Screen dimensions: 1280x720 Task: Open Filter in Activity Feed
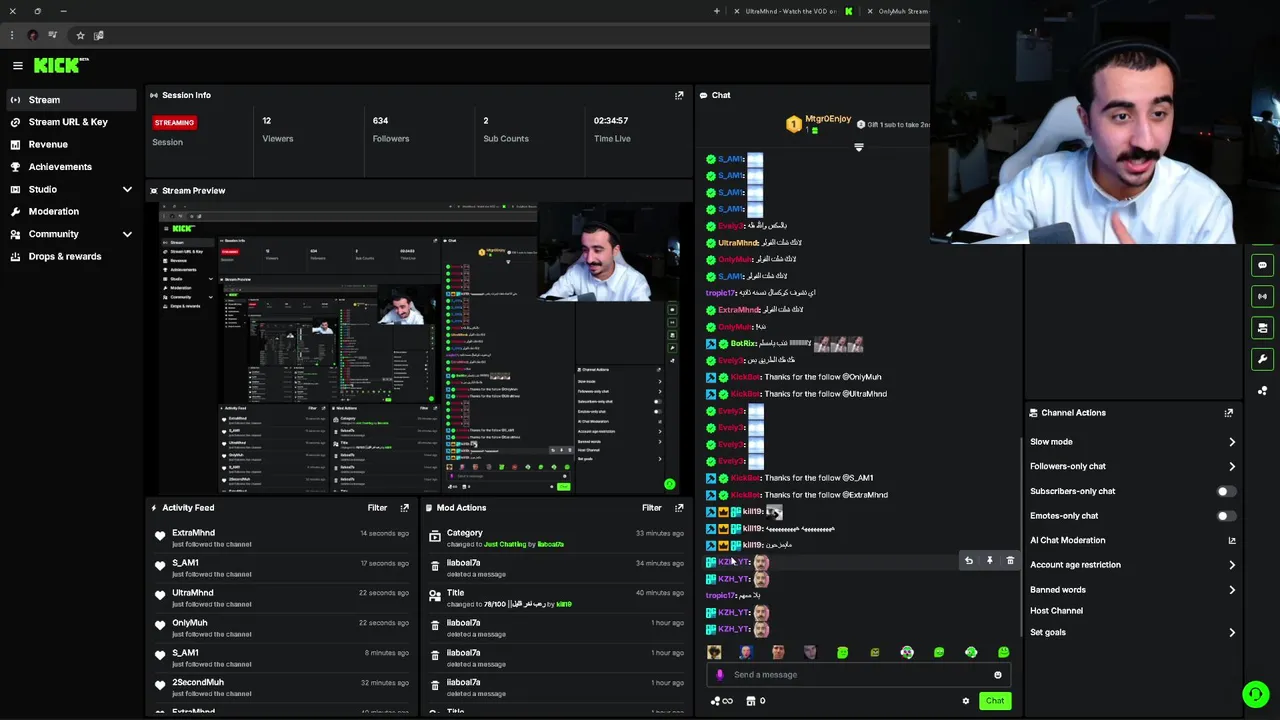point(377,508)
